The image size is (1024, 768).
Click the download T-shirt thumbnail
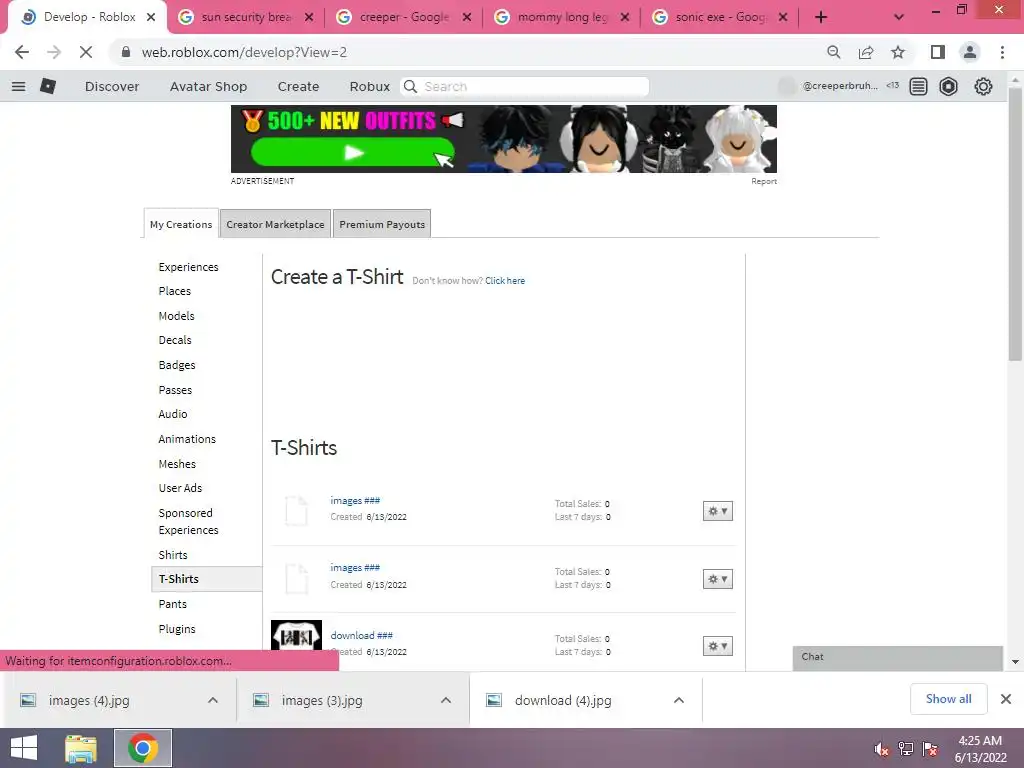point(296,635)
